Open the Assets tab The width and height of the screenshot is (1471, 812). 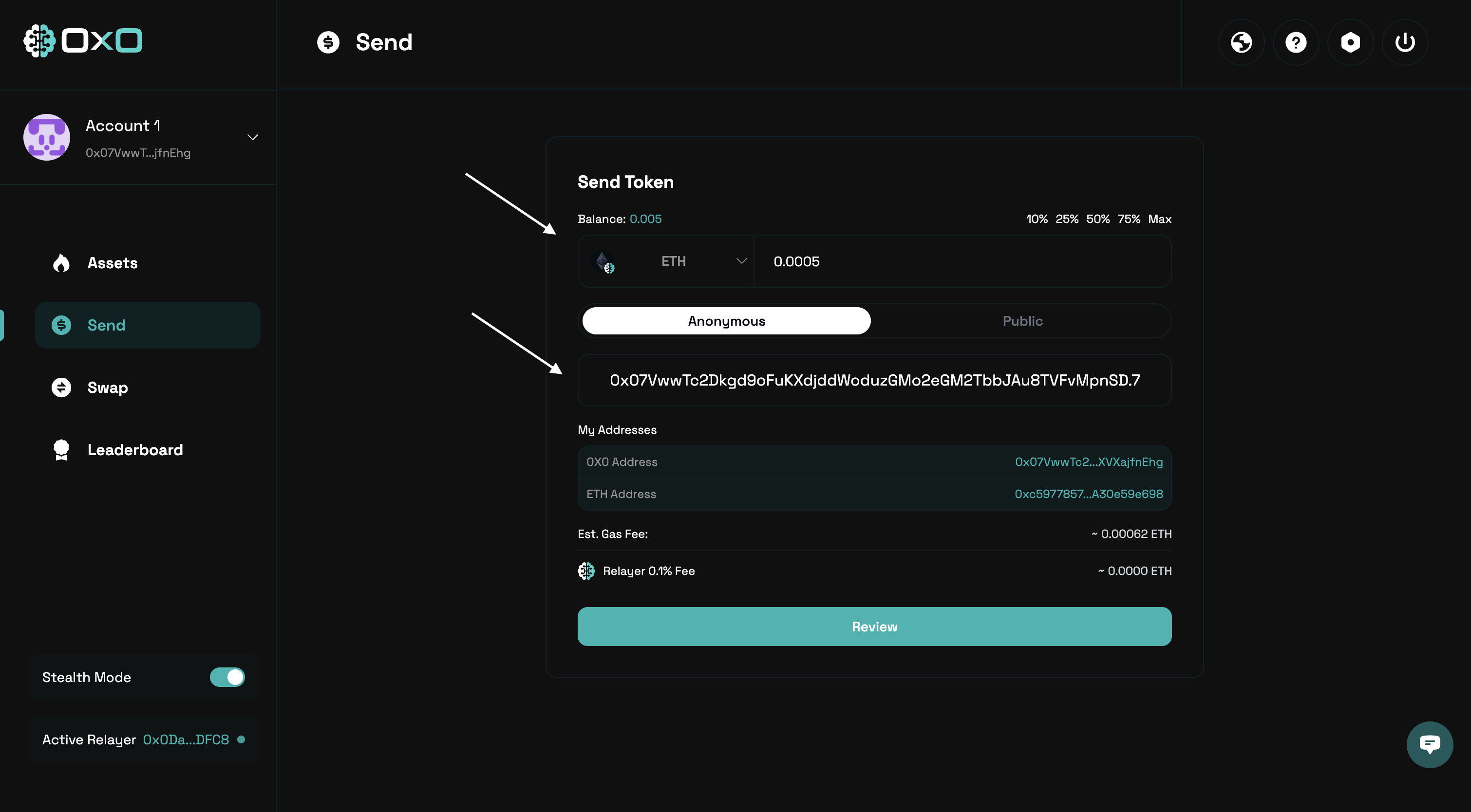[113, 262]
